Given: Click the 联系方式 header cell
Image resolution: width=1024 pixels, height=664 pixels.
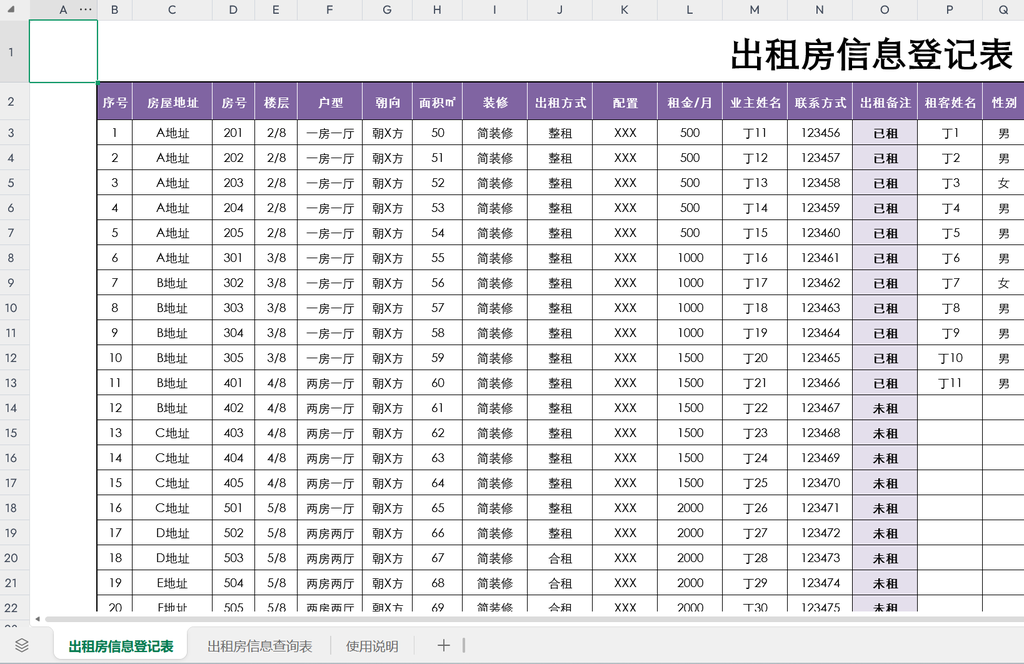Looking at the screenshot, I should (x=820, y=103).
